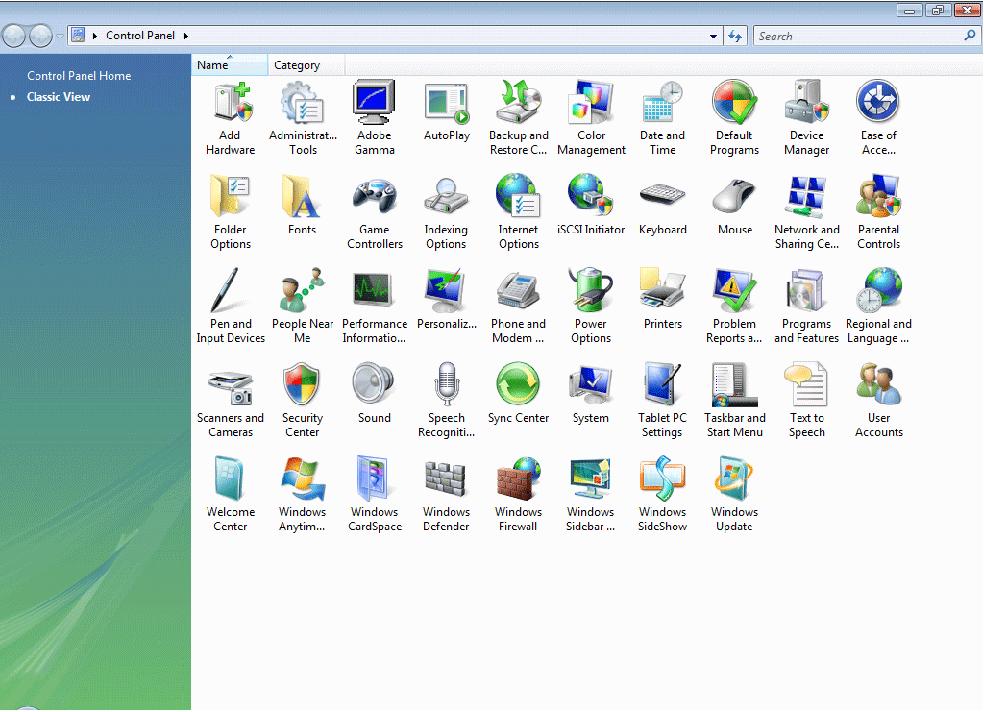Screen dimensions: 984x712
Task: Switch to Classic View
Action: coord(58,97)
